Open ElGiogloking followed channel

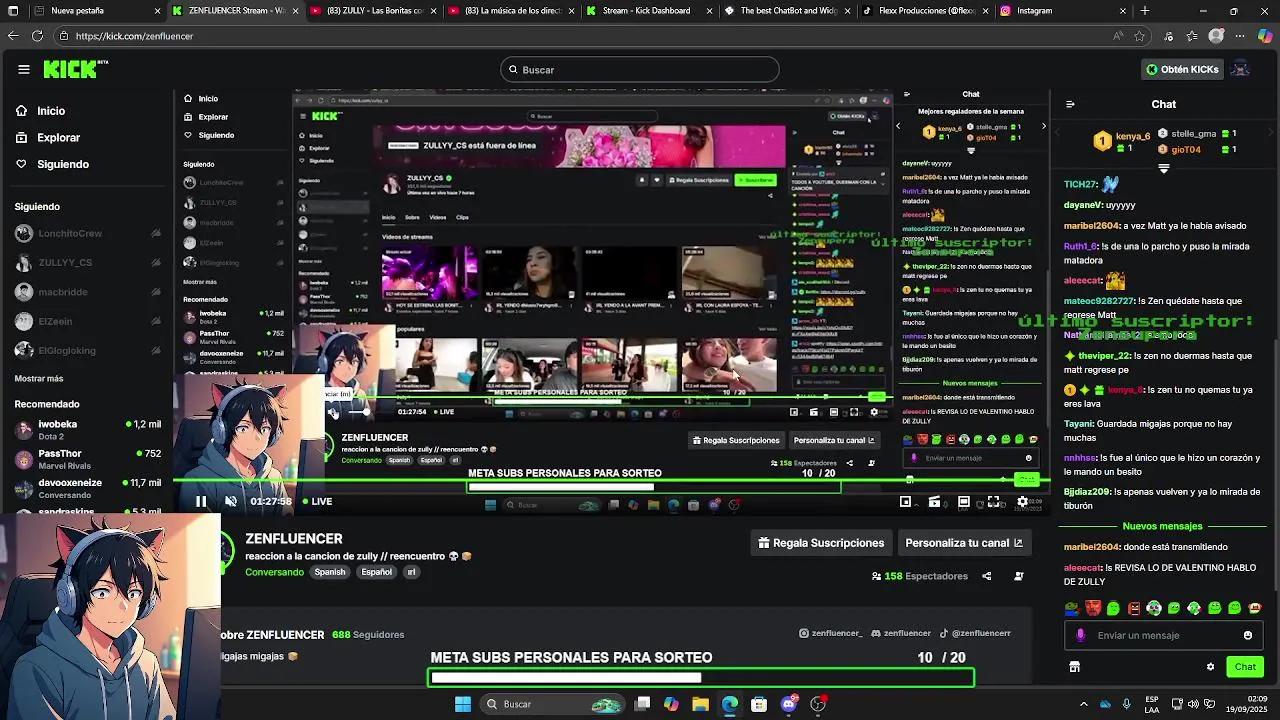(88, 350)
